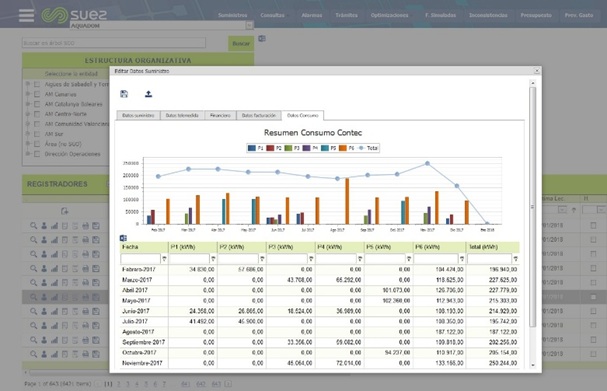Check the AM Canarias checkbox

pos(37,94)
